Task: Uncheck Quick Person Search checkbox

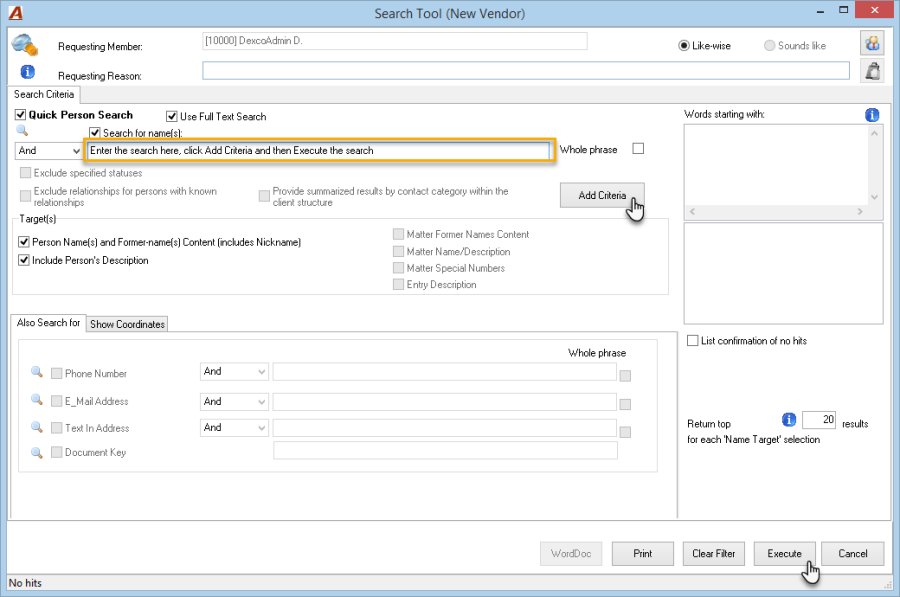Action: tap(21, 115)
